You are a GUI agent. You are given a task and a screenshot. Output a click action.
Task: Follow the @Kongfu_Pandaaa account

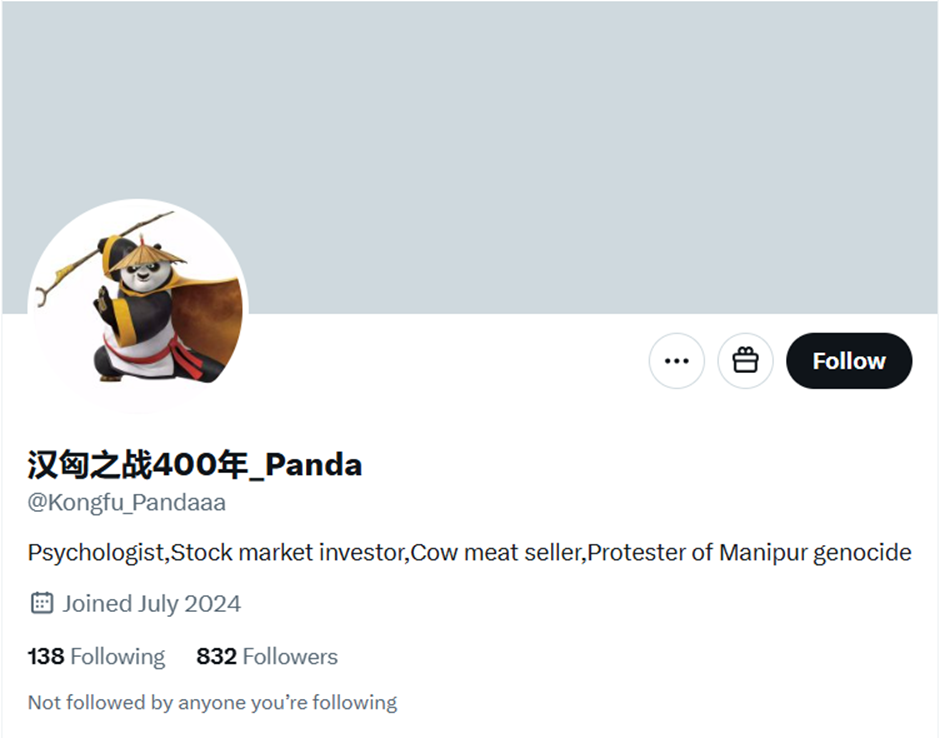849,361
